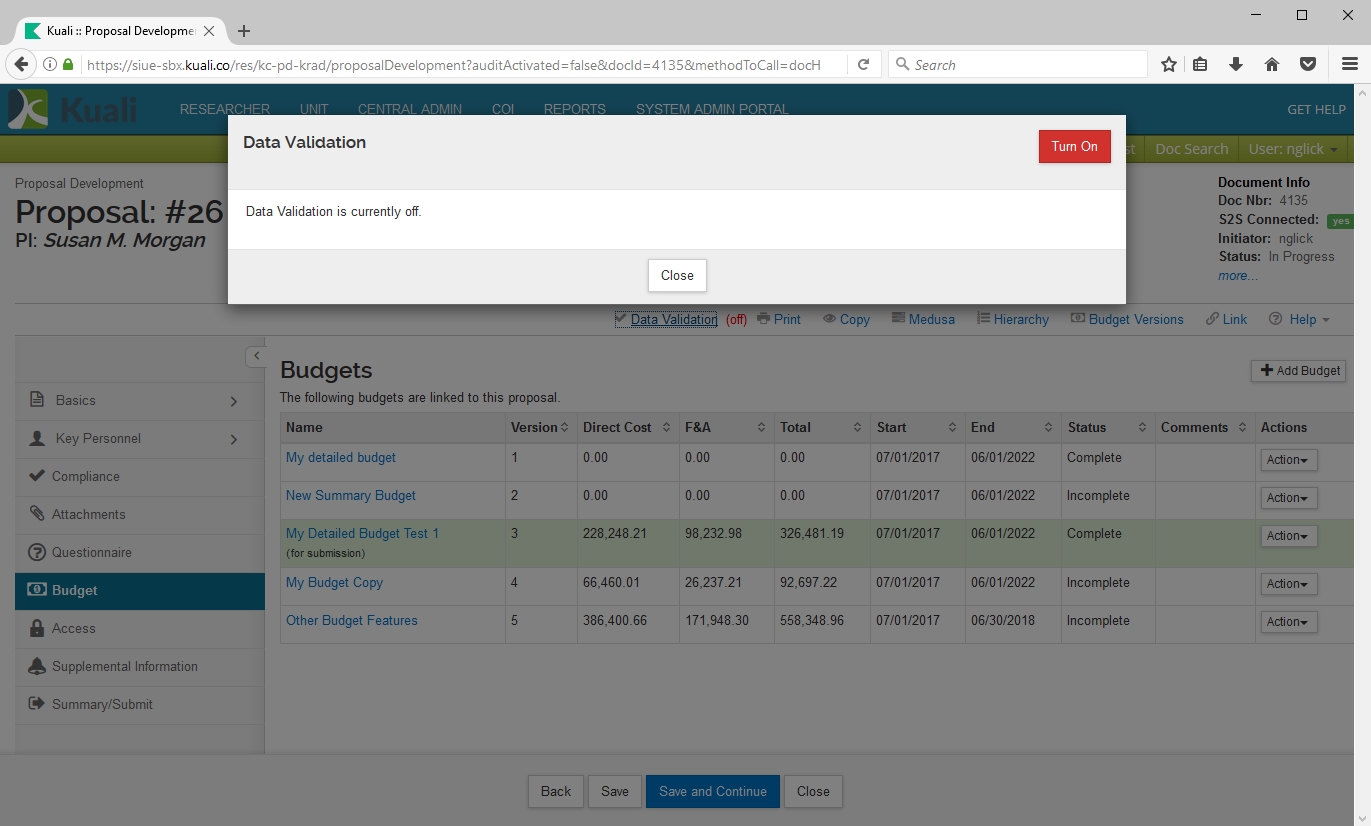Image resolution: width=1371 pixels, height=826 pixels.
Task: Click the Link chain icon
Action: click(1213, 319)
